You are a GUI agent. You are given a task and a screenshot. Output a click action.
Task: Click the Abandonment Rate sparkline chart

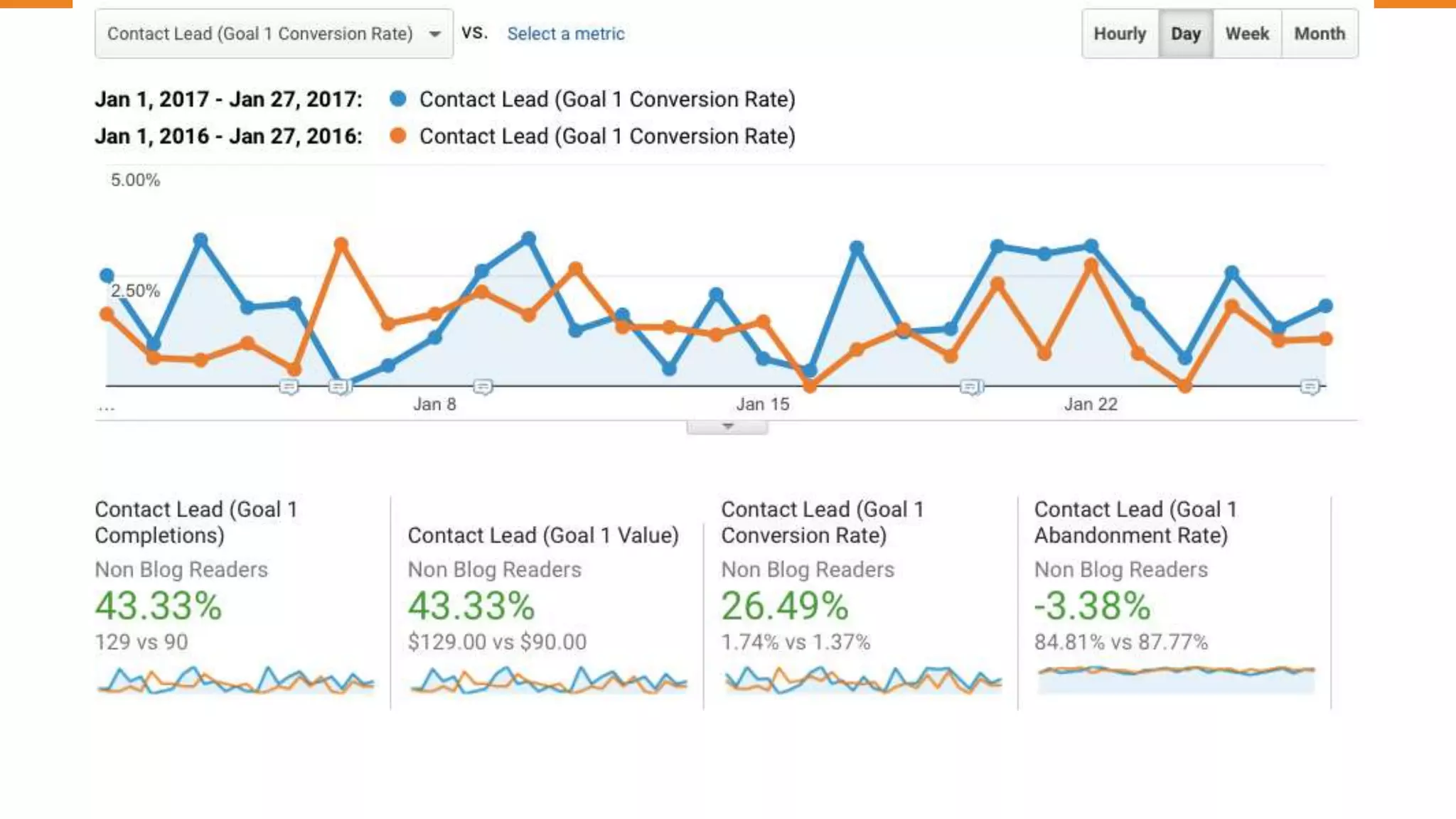pyautogui.click(x=1176, y=679)
